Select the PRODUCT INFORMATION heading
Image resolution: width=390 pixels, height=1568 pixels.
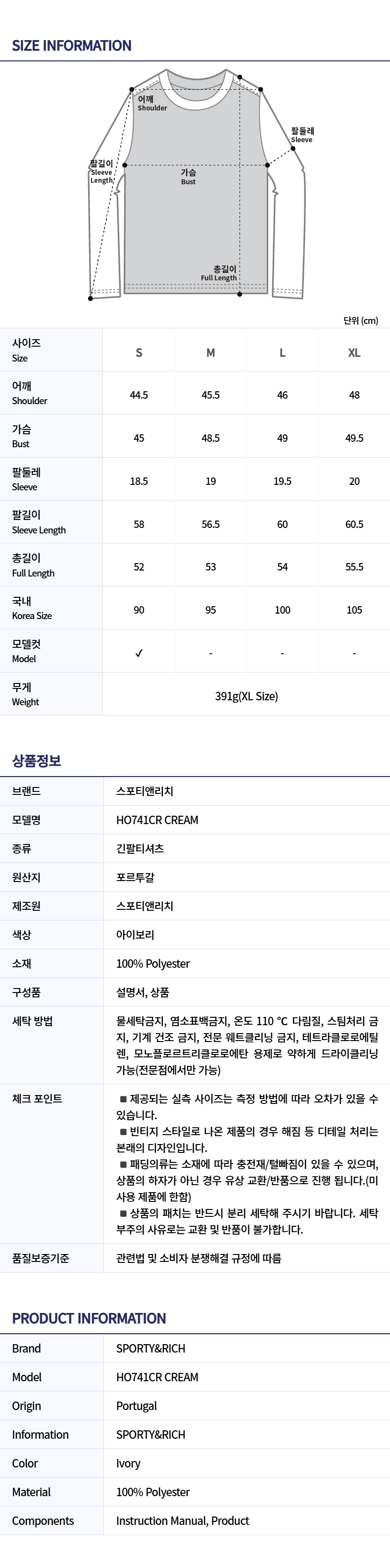(x=89, y=1318)
